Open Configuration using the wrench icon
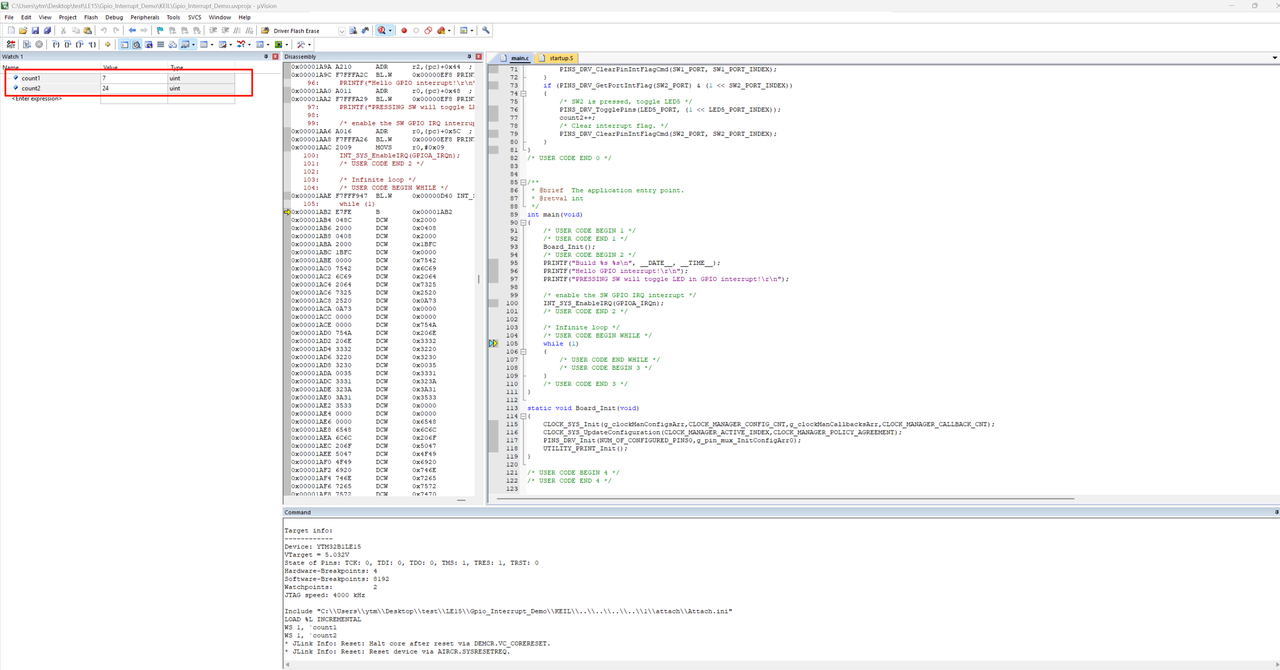The width and height of the screenshot is (1280, 670). click(486, 30)
